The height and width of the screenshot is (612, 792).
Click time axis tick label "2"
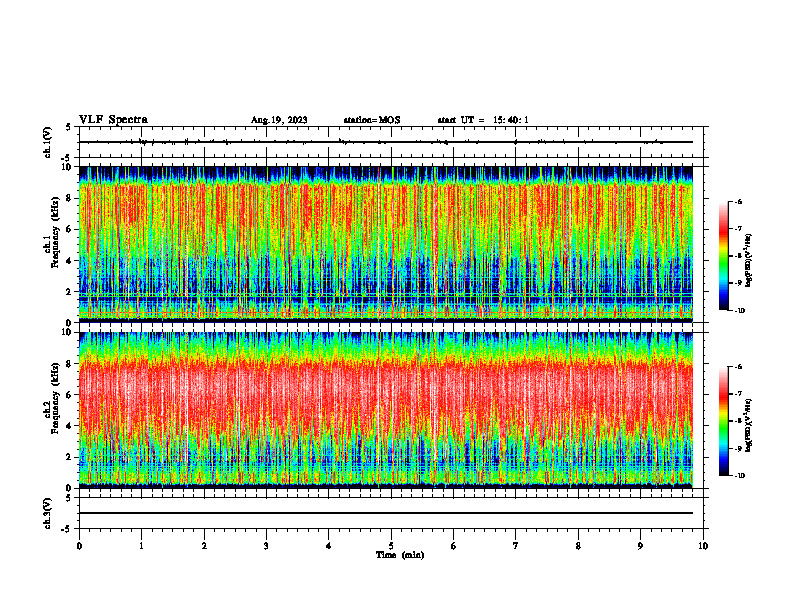coord(204,546)
